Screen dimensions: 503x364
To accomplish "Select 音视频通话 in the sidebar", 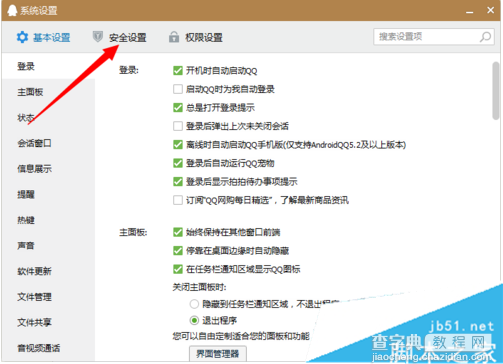I will tap(49, 348).
